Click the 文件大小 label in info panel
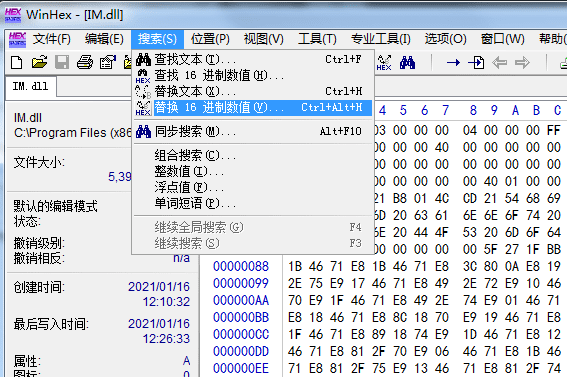 [39, 162]
